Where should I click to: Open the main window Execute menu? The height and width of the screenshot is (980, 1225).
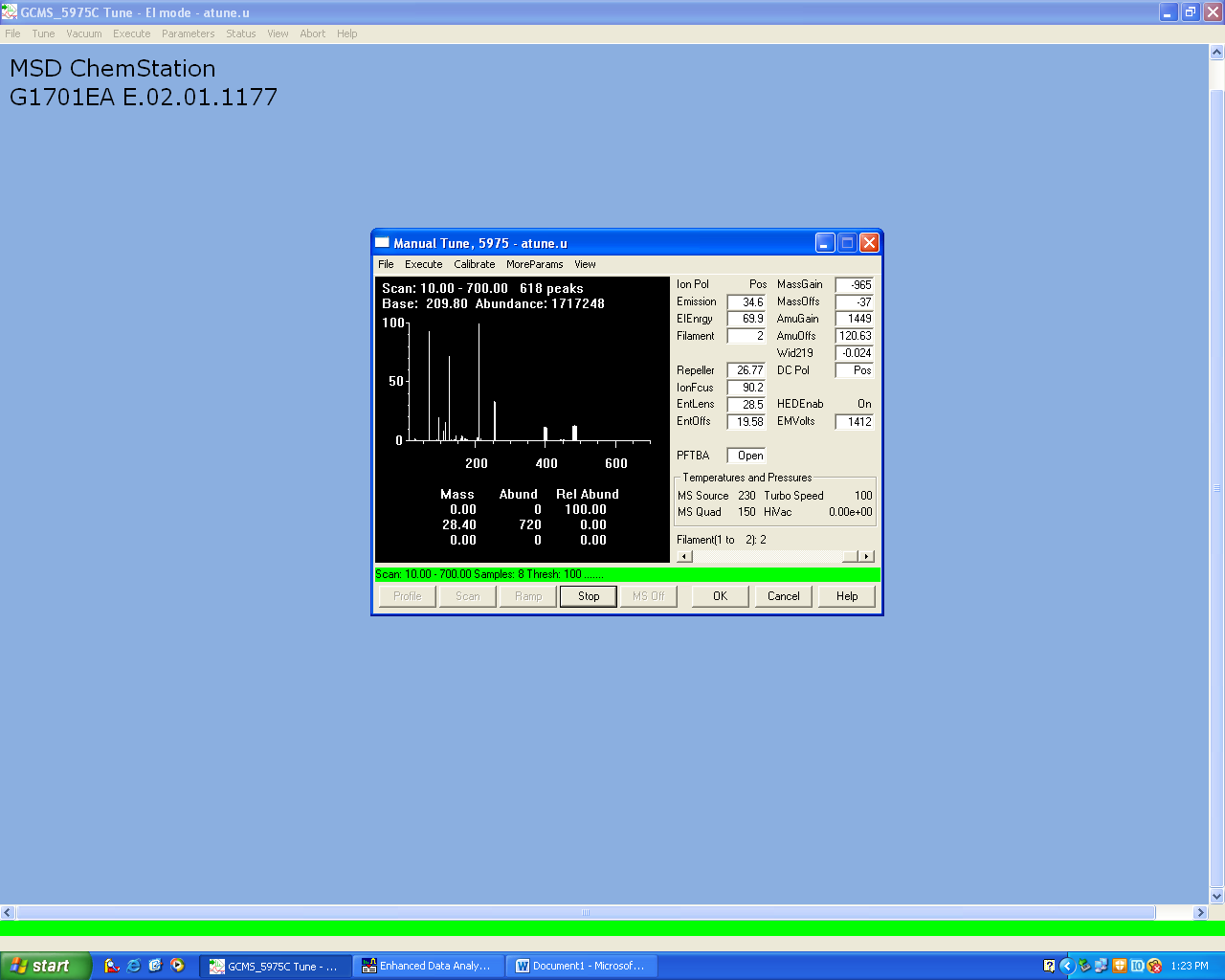pos(132,33)
